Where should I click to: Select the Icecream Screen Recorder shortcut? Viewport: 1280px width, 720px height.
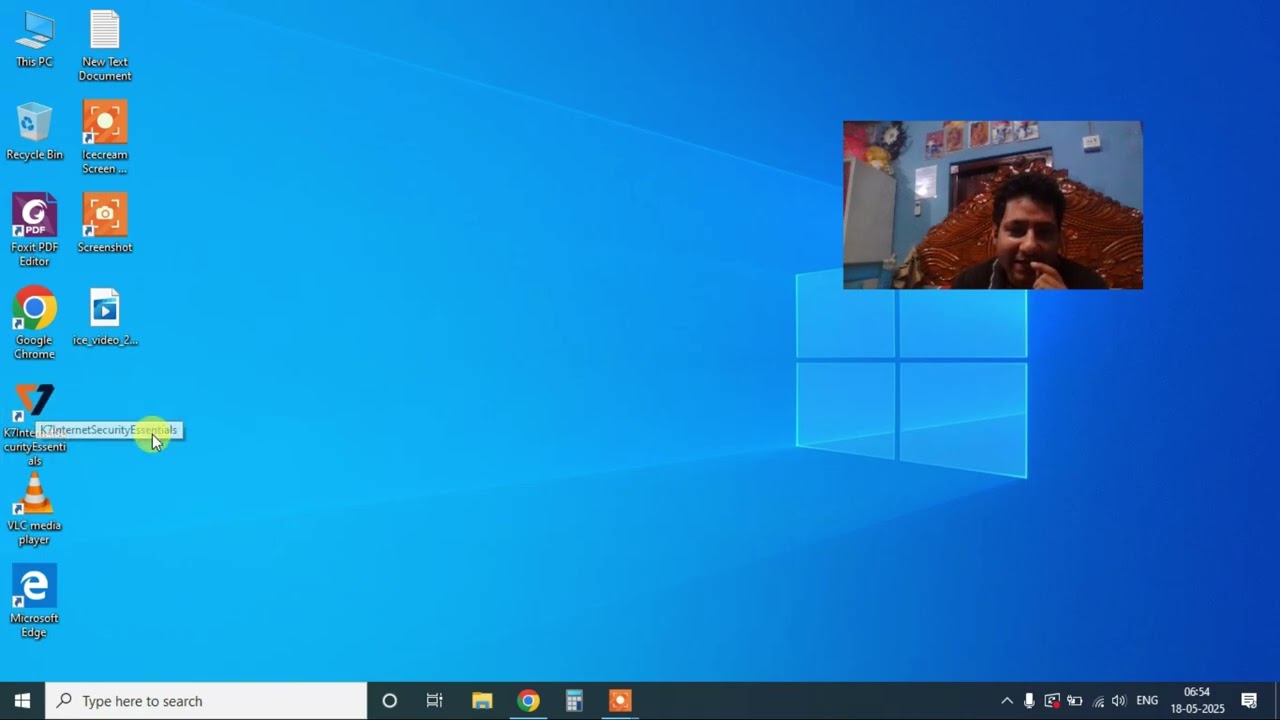coord(105,138)
